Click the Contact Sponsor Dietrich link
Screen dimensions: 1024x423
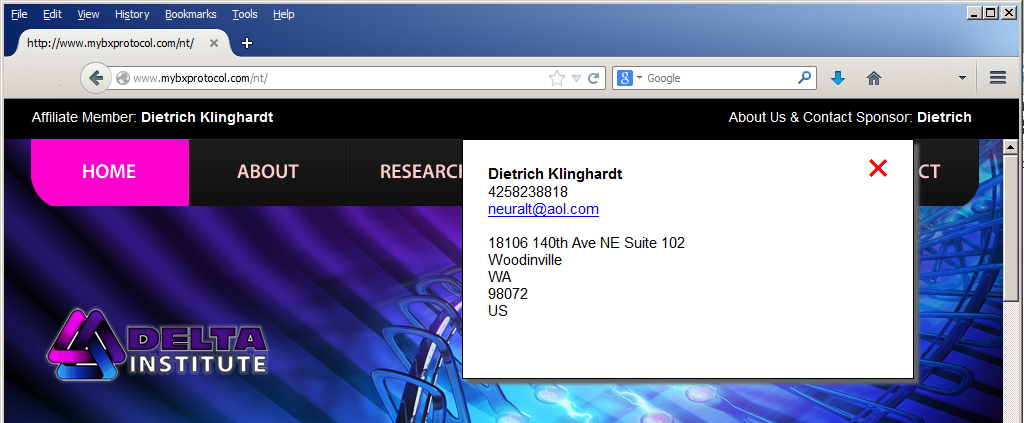[x=850, y=118]
